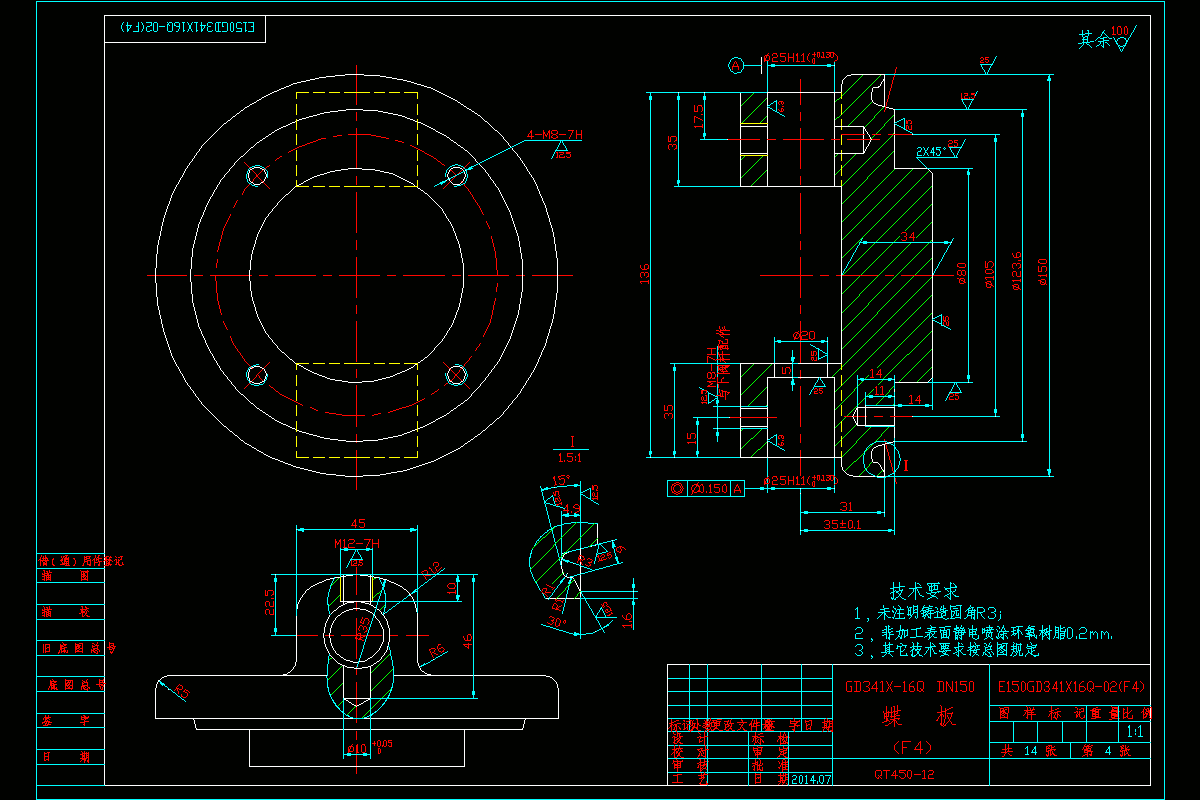Select the ø80 diameter dimension
Screen dimensions: 1200x800
tap(963, 272)
